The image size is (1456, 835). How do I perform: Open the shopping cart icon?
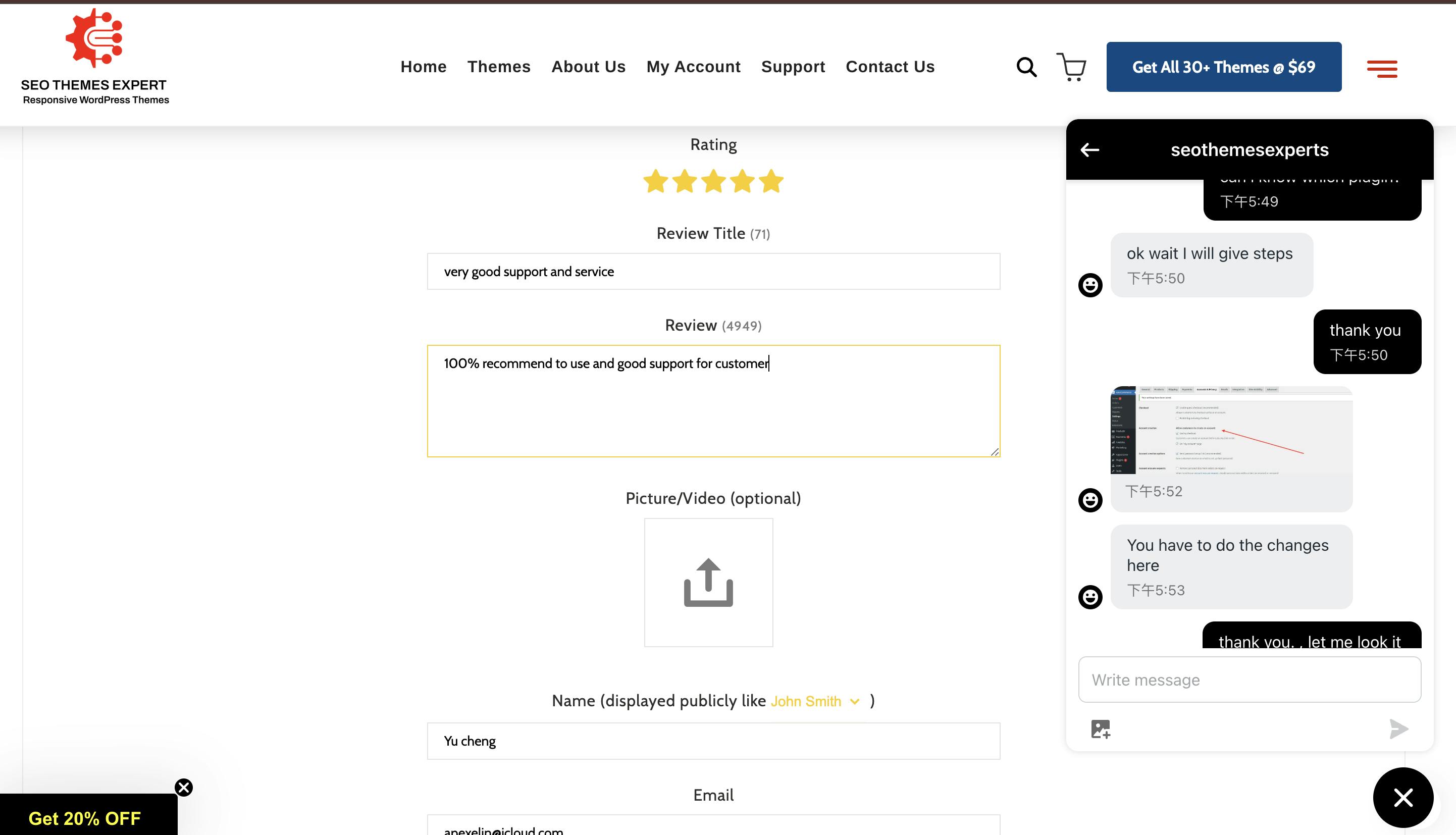click(1071, 67)
